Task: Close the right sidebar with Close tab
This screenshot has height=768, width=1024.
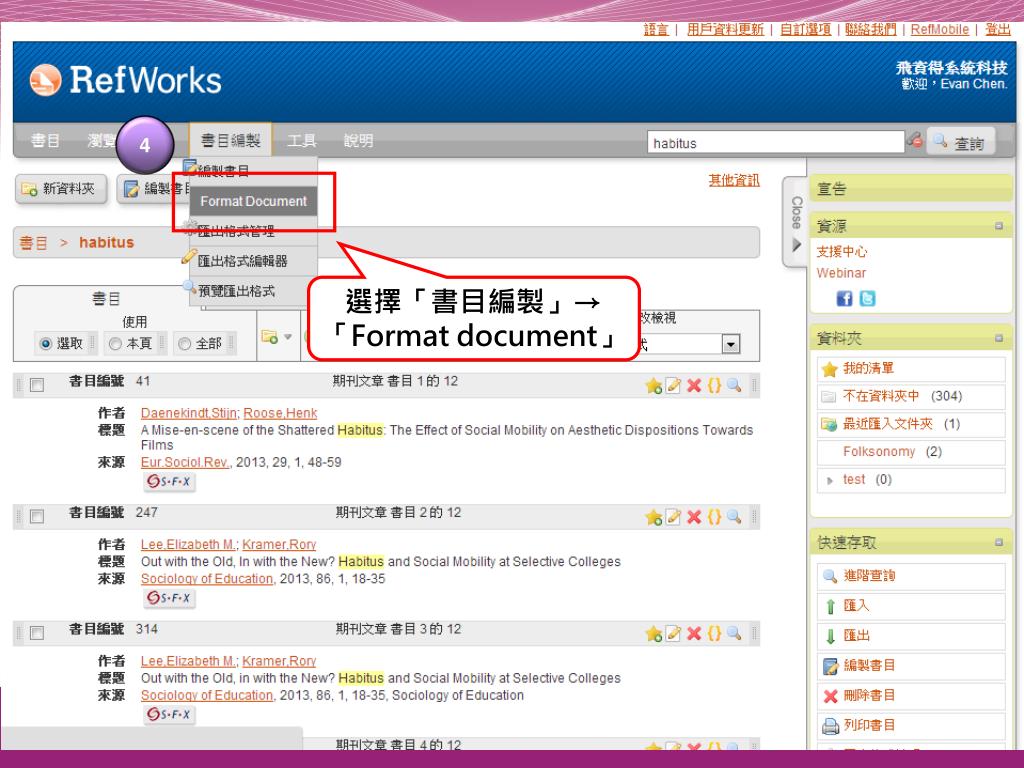Action: tap(796, 222)
